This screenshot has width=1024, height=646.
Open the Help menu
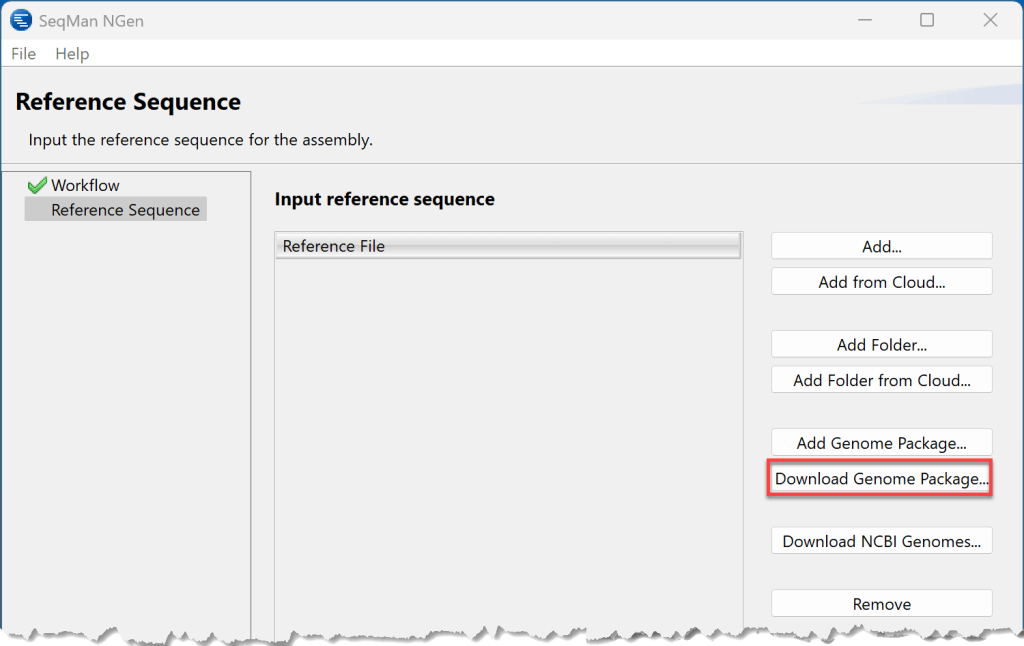[72, 54]
